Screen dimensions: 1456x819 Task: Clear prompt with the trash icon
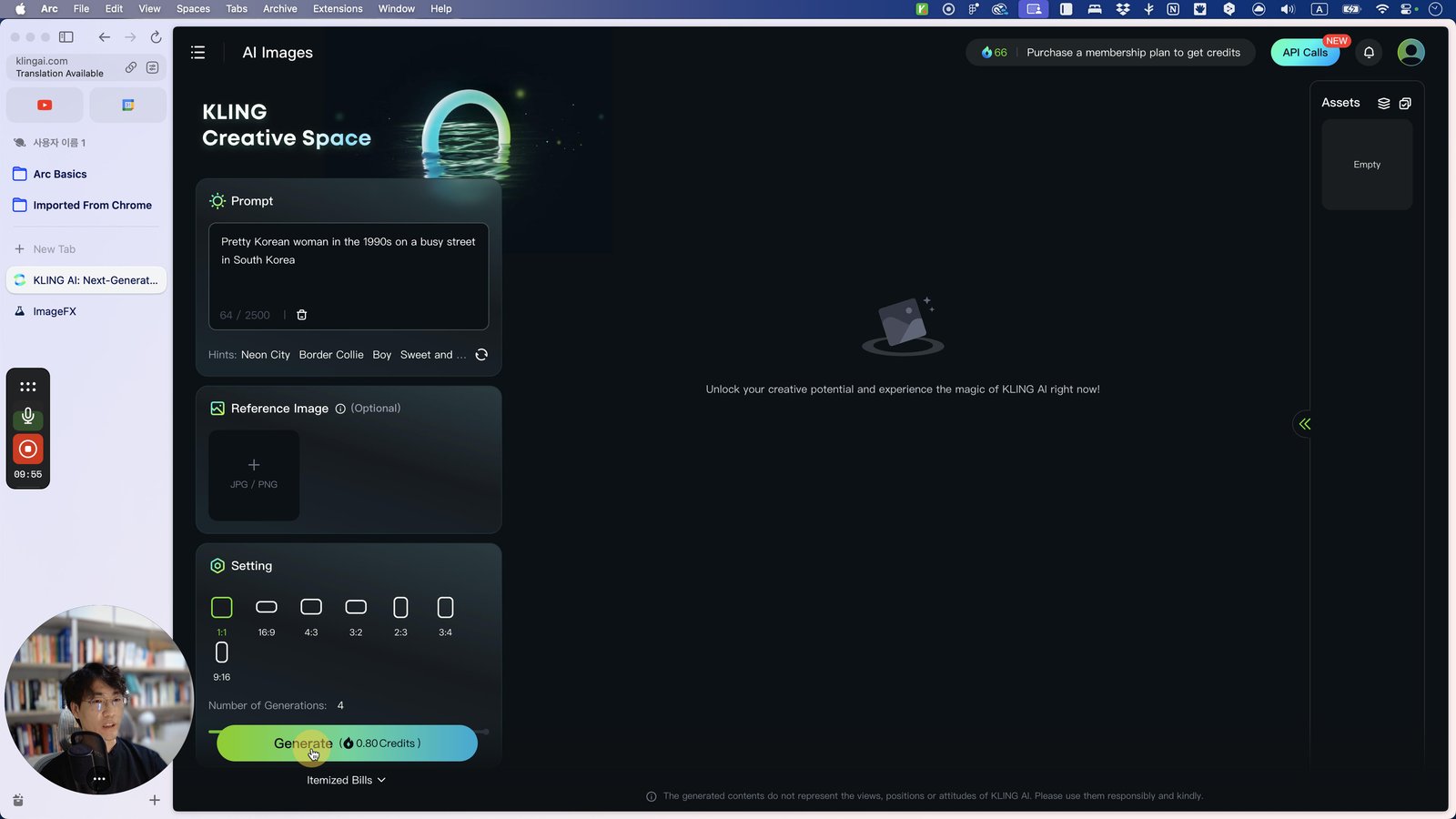pyautogui.click(x=302, y=315)
